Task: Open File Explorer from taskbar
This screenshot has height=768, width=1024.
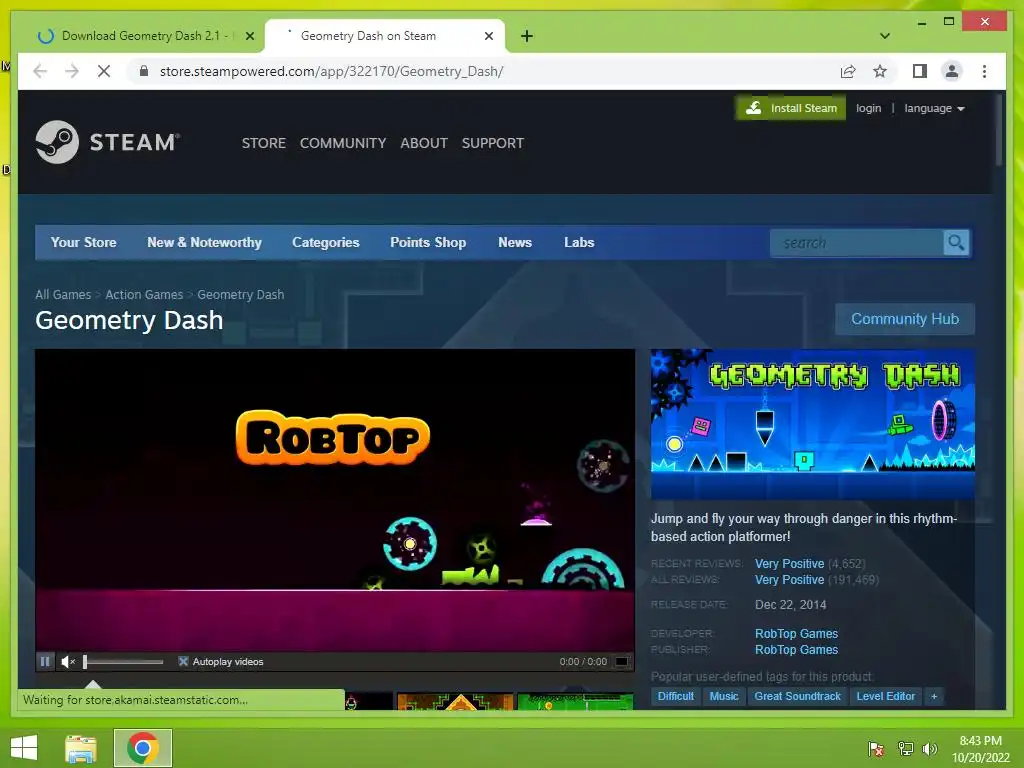Action: [80, 748]
